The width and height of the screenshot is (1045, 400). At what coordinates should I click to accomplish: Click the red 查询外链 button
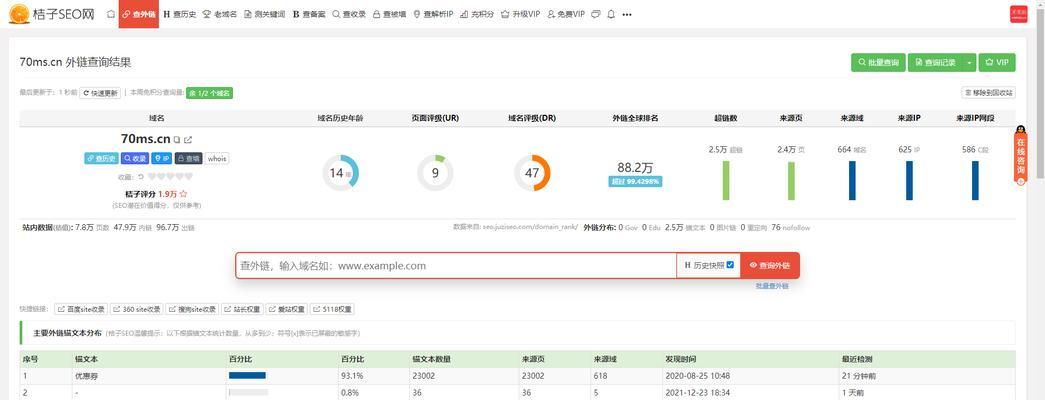coord(770,265)
